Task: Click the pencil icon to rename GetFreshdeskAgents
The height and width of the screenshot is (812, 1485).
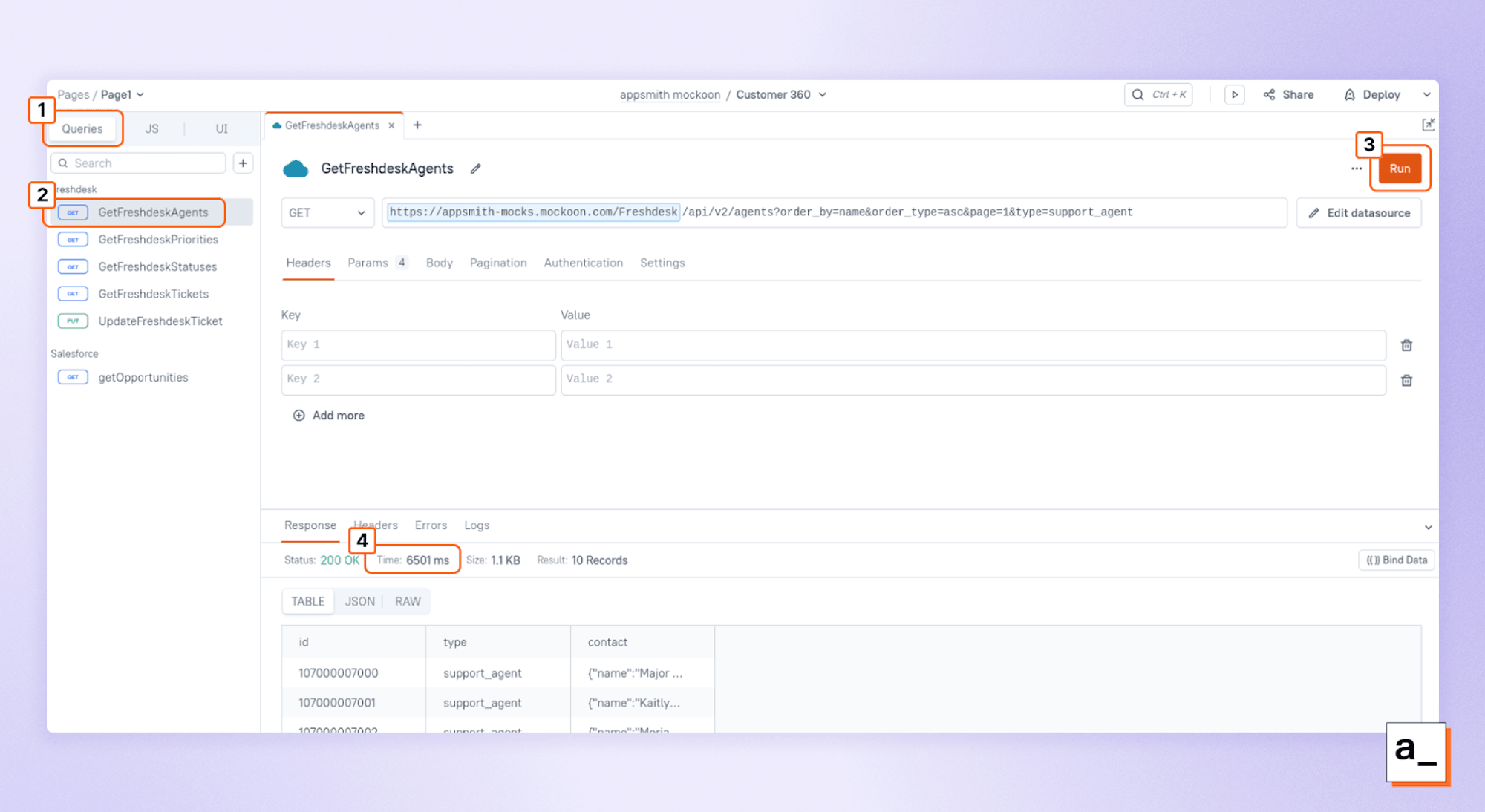Action: pos(475,168)
